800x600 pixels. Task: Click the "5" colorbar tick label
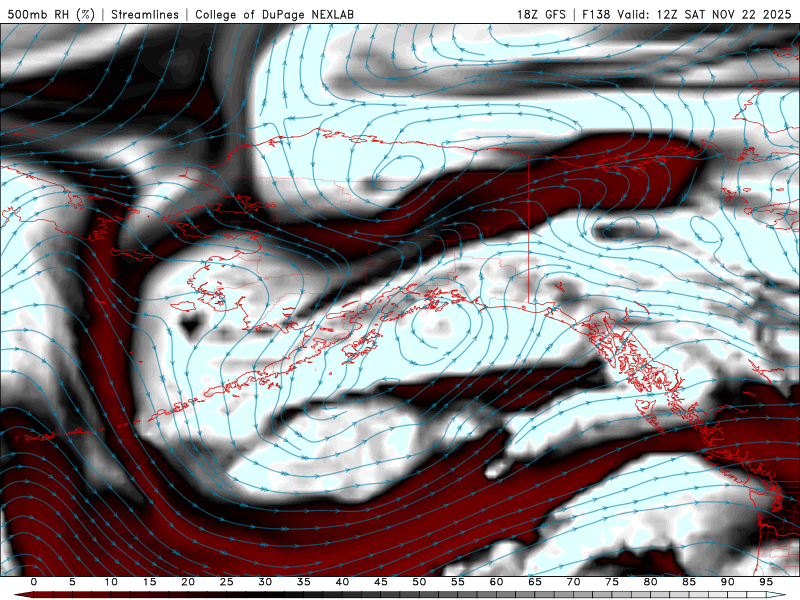[72, 582]
